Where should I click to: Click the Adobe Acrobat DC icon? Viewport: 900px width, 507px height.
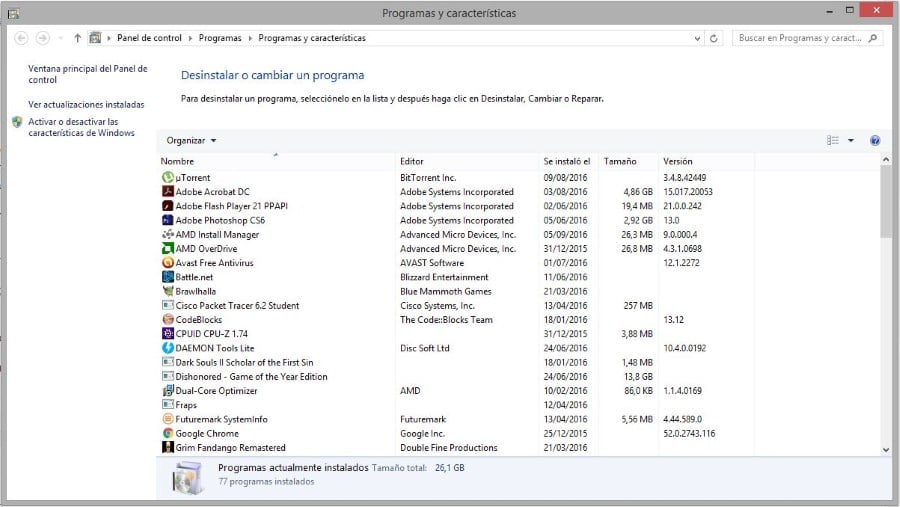coord(168,192)
